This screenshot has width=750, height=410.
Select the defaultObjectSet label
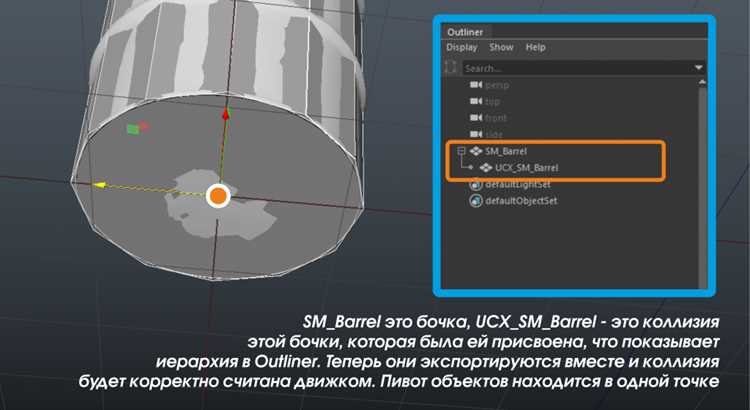(521, 201)
